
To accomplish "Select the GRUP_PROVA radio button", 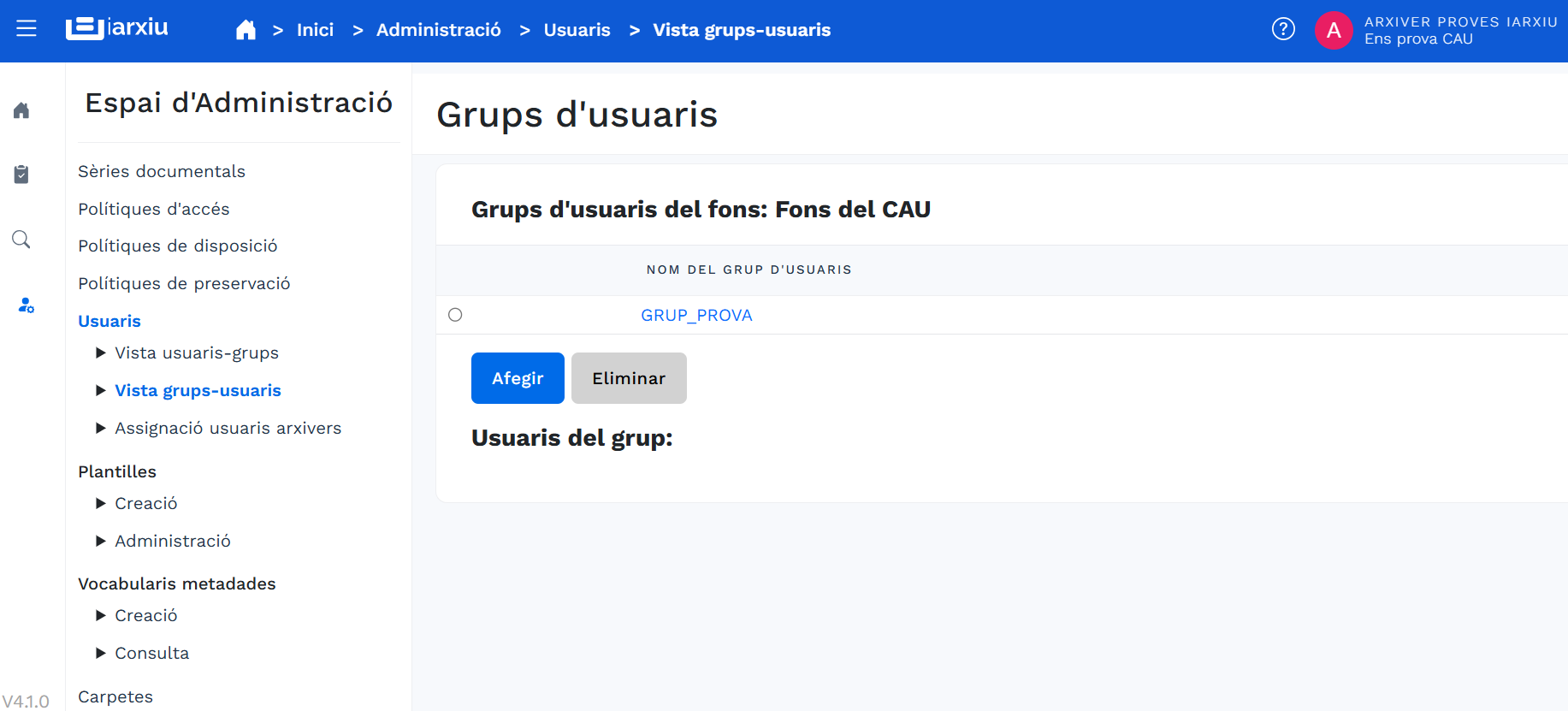I will click(x=455, y=315).
